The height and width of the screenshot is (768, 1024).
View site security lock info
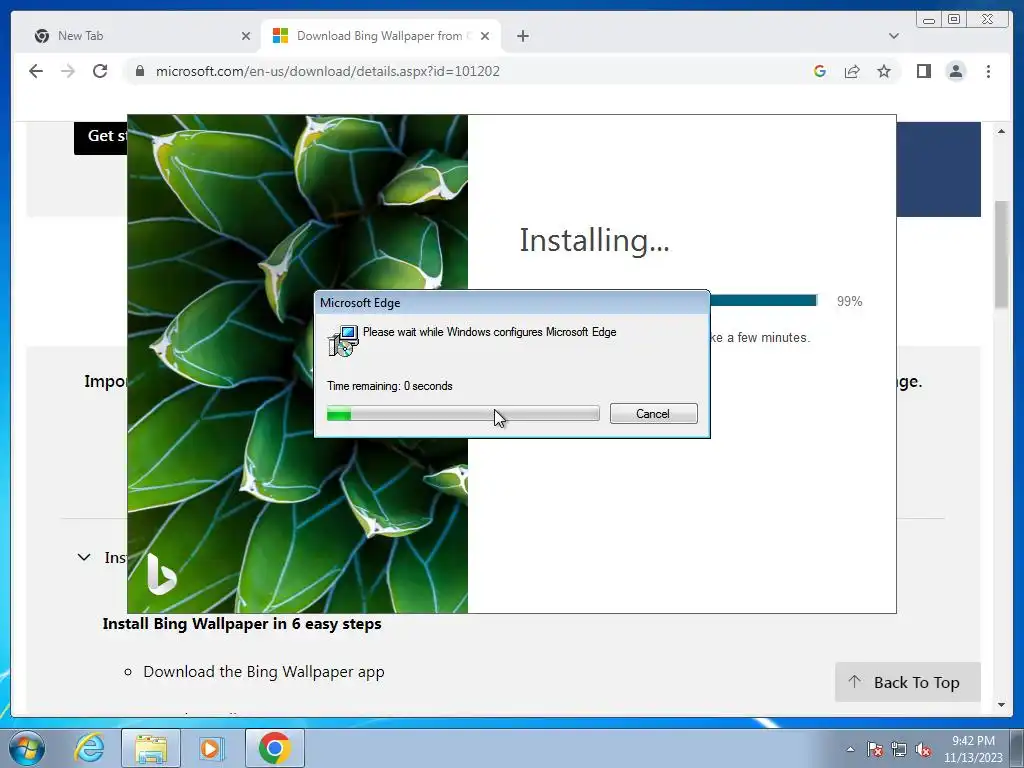[x=139, y=71]
